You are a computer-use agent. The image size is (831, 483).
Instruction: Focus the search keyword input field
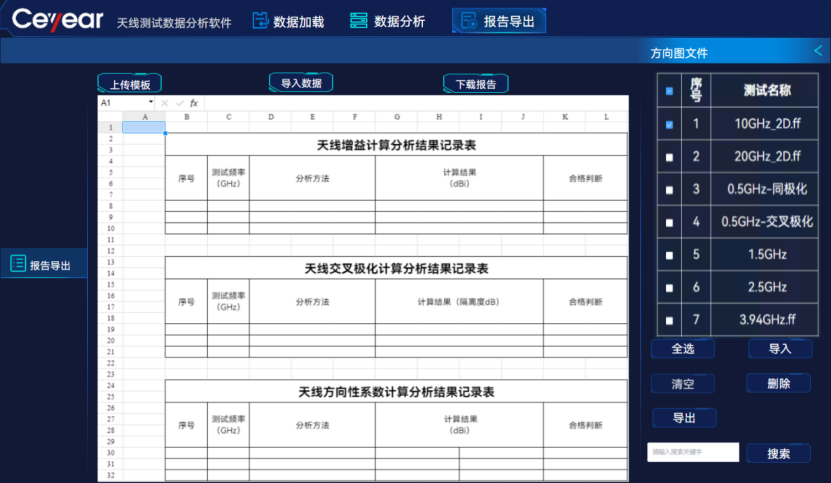coord(693,452)
